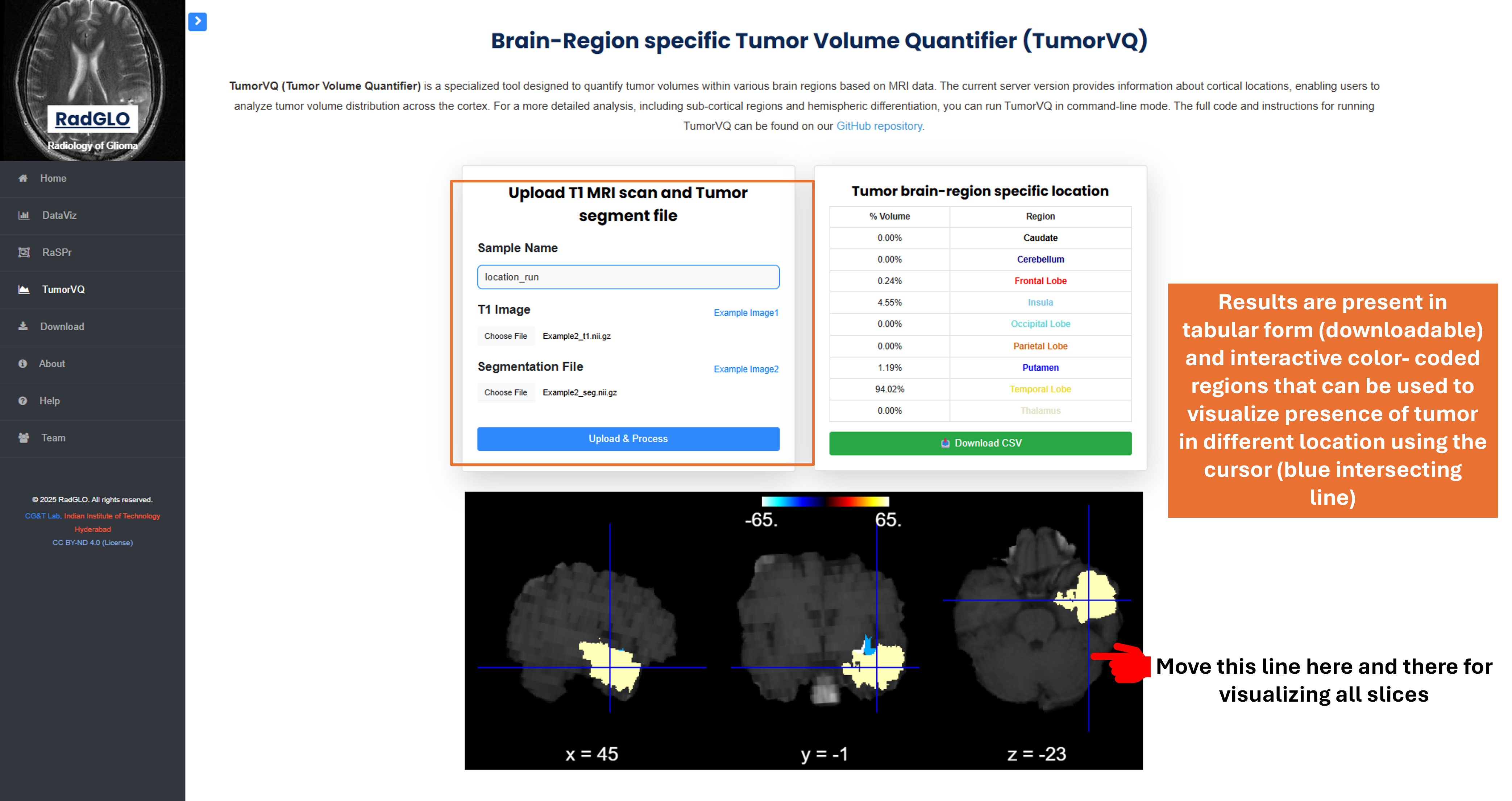
Task: Click the Example2_t1.nii.gz file name
Action: click(x=576, y=336)
